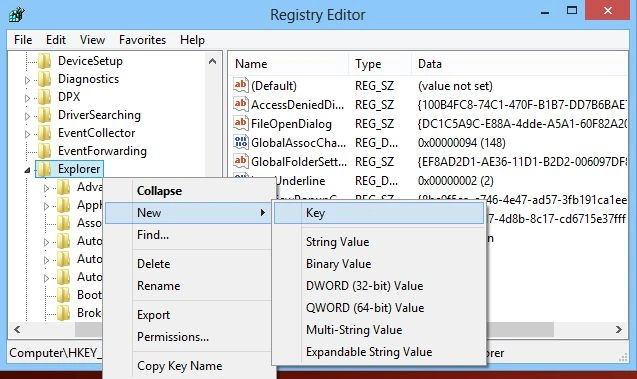Image resolution: width=637 pixels, height=379 pixels.
Task: Maximize the Registry Editor window
Action: [x=572, y=11]
